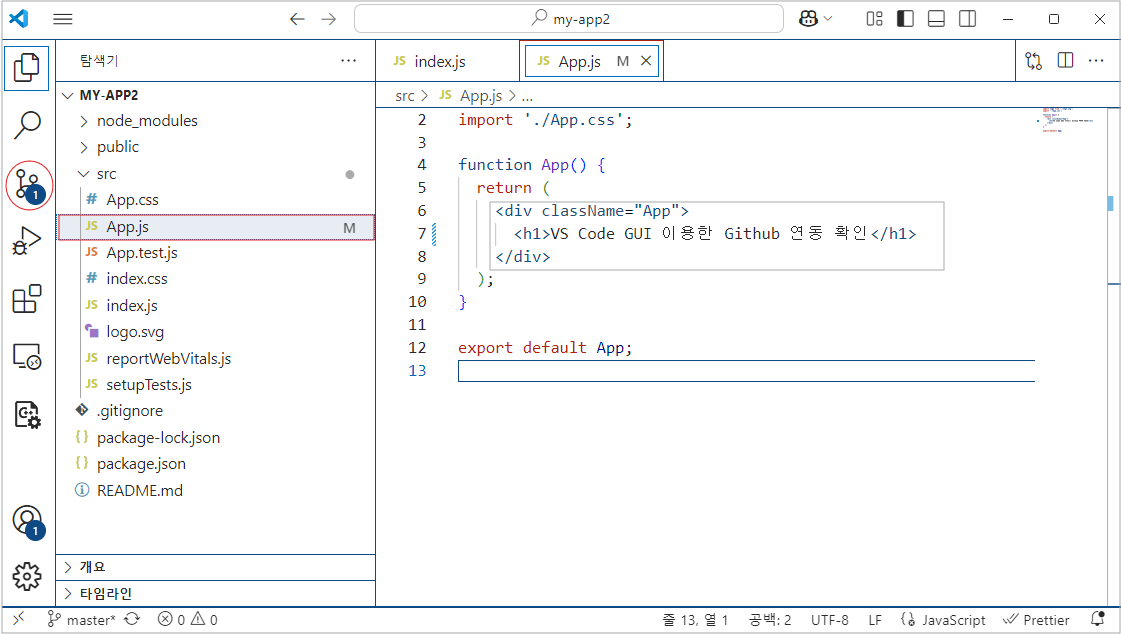Open the Manage gear menu
Viewport: 1121px width, 634px height.
point(27,576)
